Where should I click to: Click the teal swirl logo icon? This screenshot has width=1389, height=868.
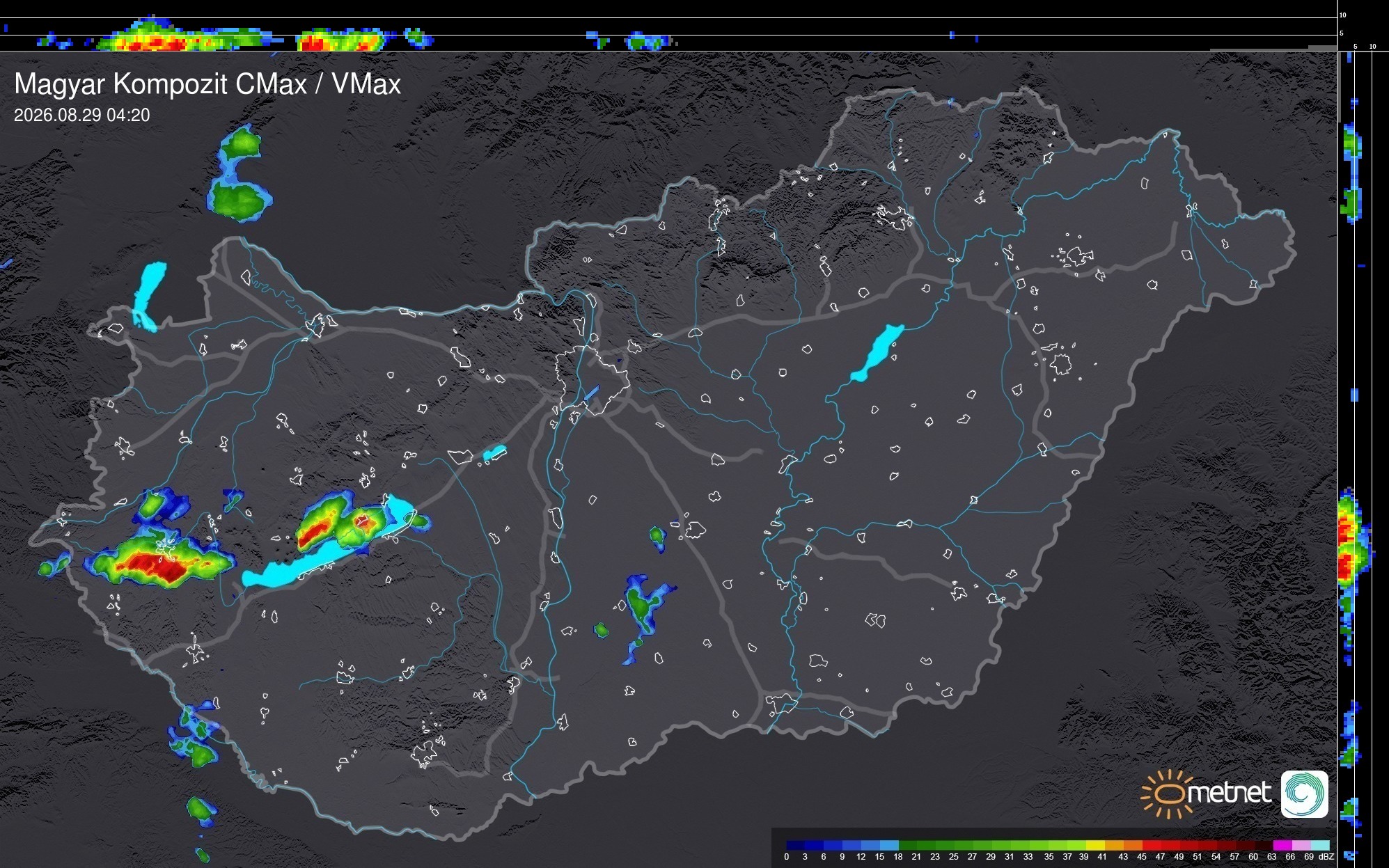pos(1305,794)
